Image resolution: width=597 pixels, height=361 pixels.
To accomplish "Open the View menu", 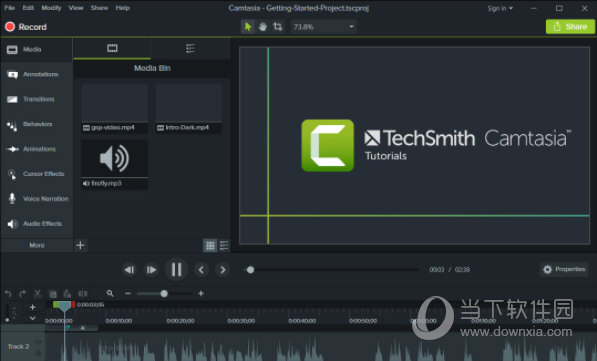I will click(76, 8).
